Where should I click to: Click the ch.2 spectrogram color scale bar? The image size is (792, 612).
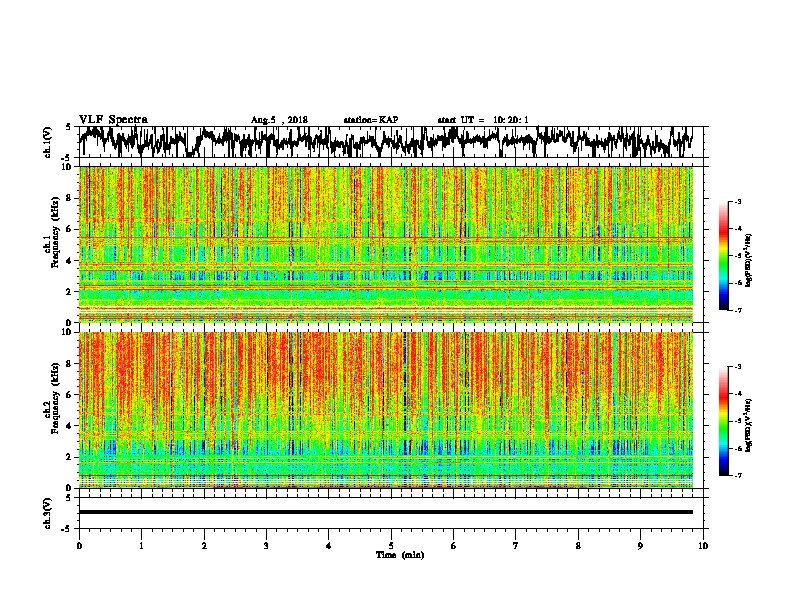pyautogui.click(x=723, y=421)
